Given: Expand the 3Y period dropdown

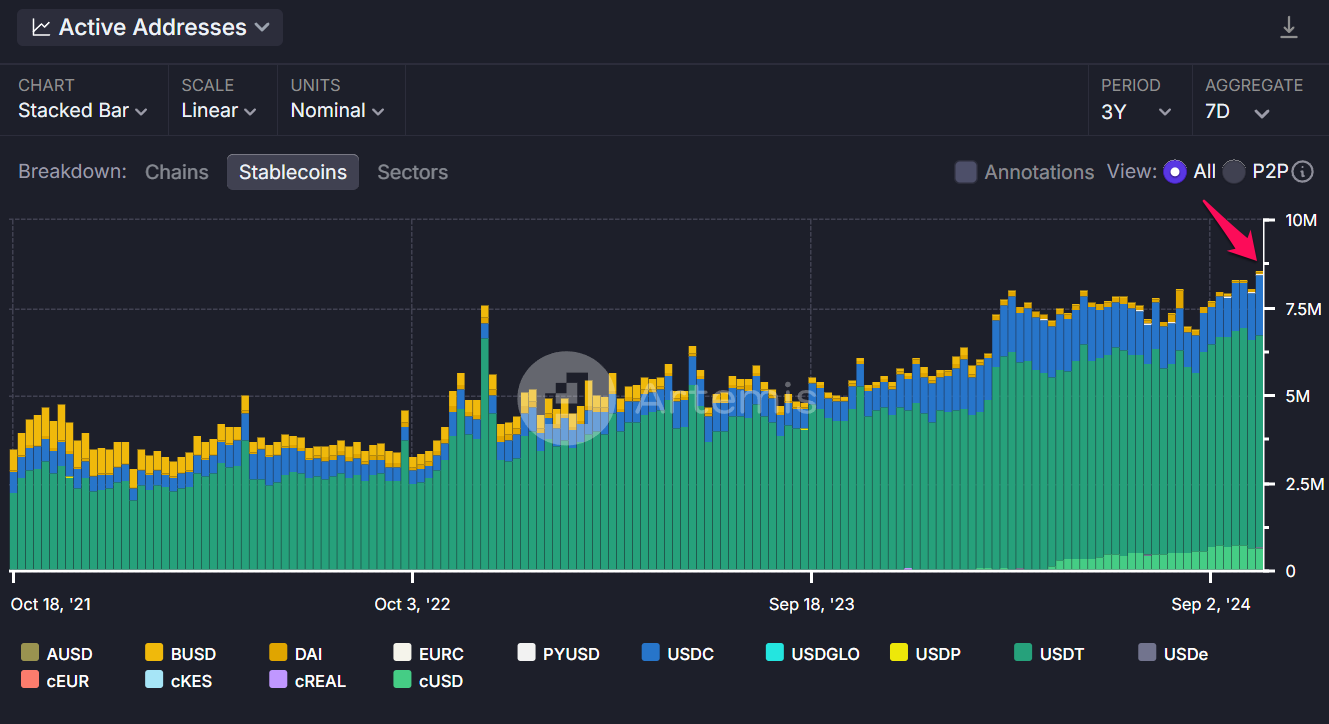Looking at the screenshot, I should tap(1136, 111).
